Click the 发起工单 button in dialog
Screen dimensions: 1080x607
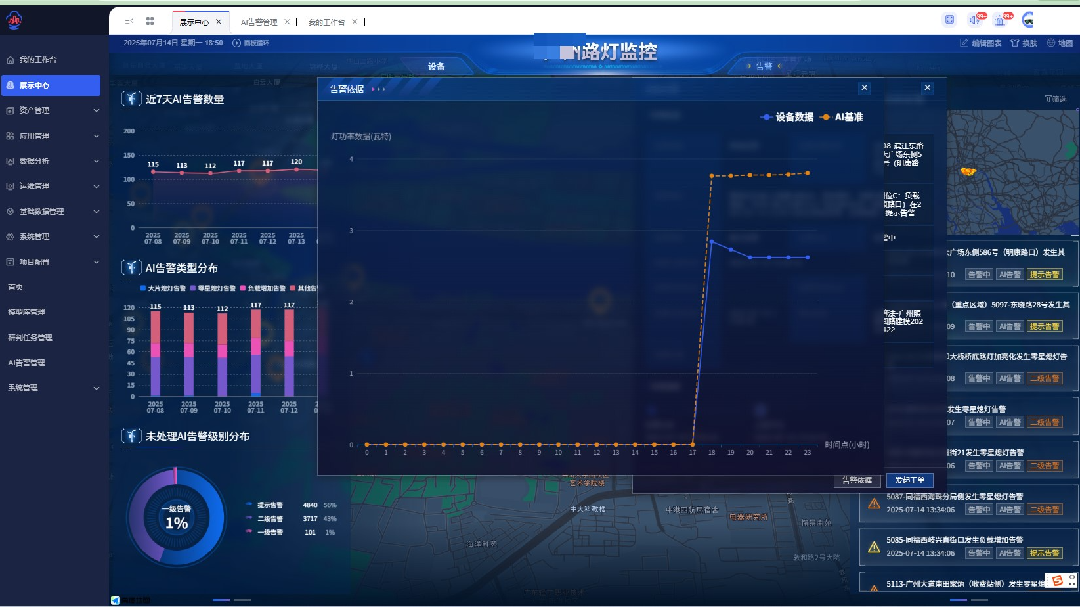[x=909, y=481]
